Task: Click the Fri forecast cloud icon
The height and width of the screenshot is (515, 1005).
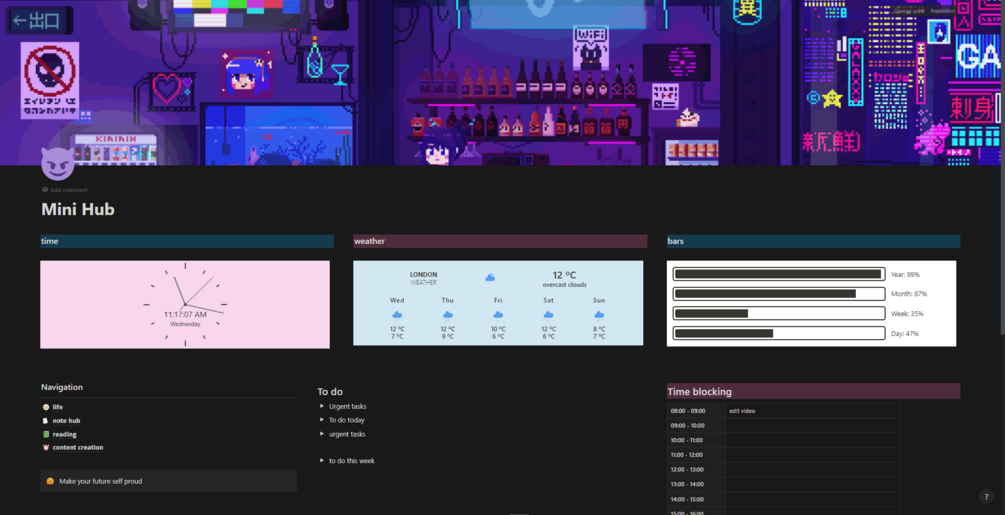Action: click(x=498, y=315)
